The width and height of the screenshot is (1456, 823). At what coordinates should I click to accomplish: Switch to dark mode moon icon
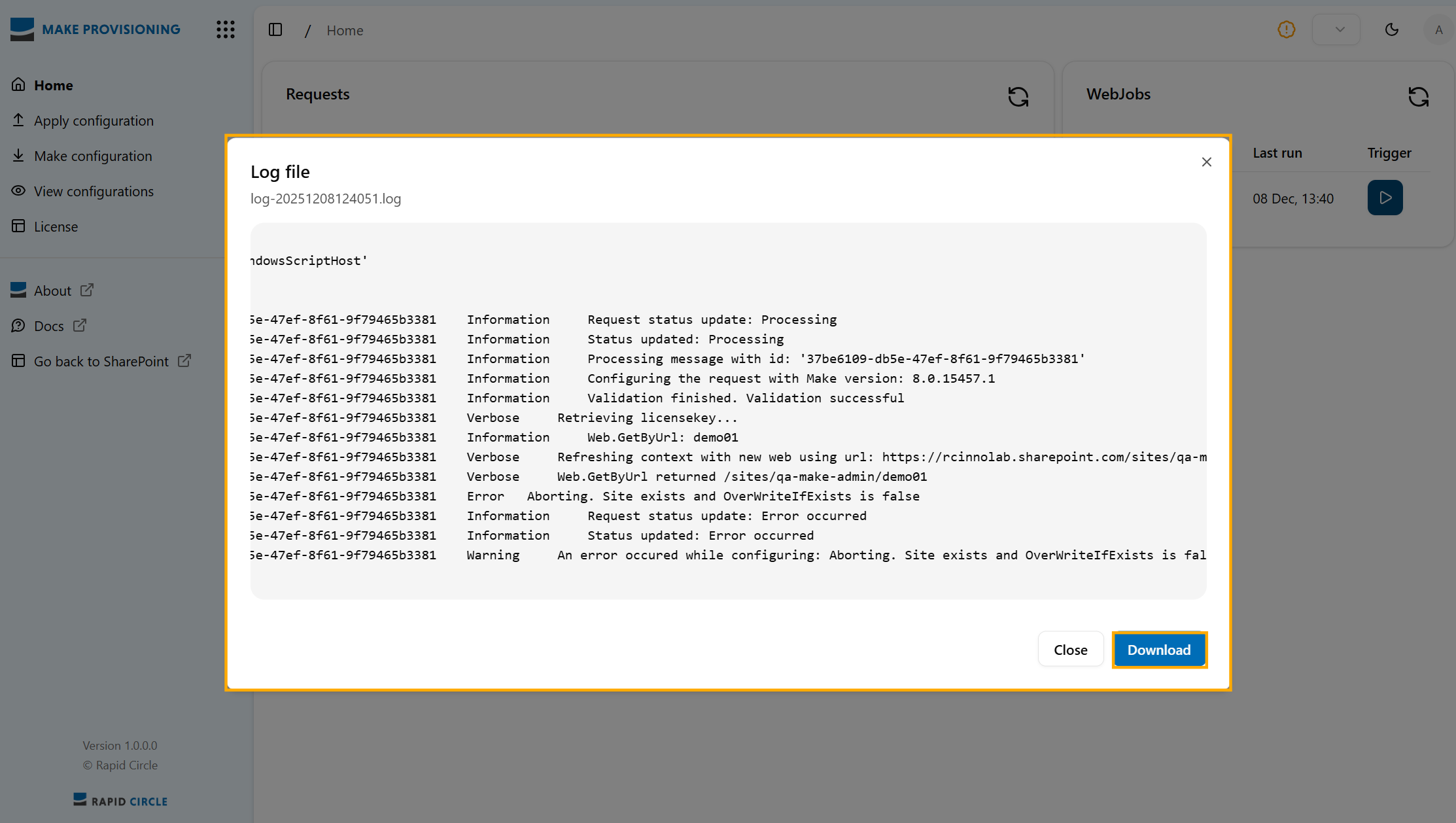point(1391,29)
